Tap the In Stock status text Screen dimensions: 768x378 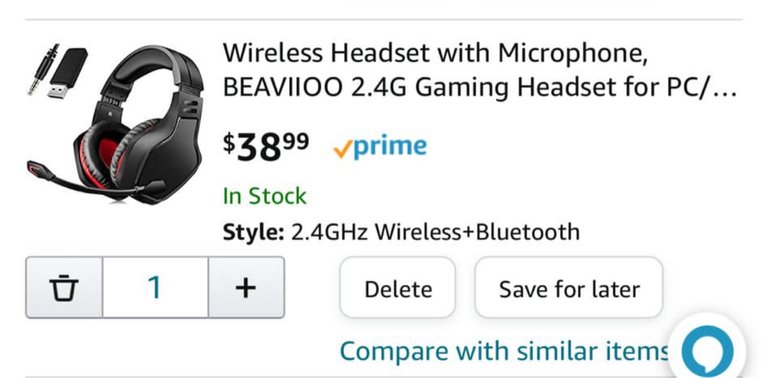[264, 196]
